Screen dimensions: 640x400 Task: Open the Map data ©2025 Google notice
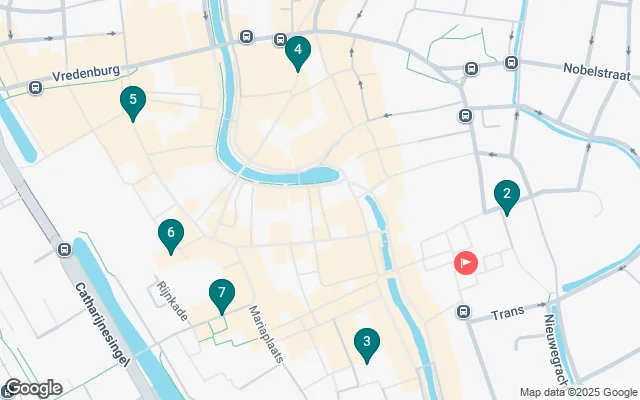pyautogui.click(x=578, y=392)
